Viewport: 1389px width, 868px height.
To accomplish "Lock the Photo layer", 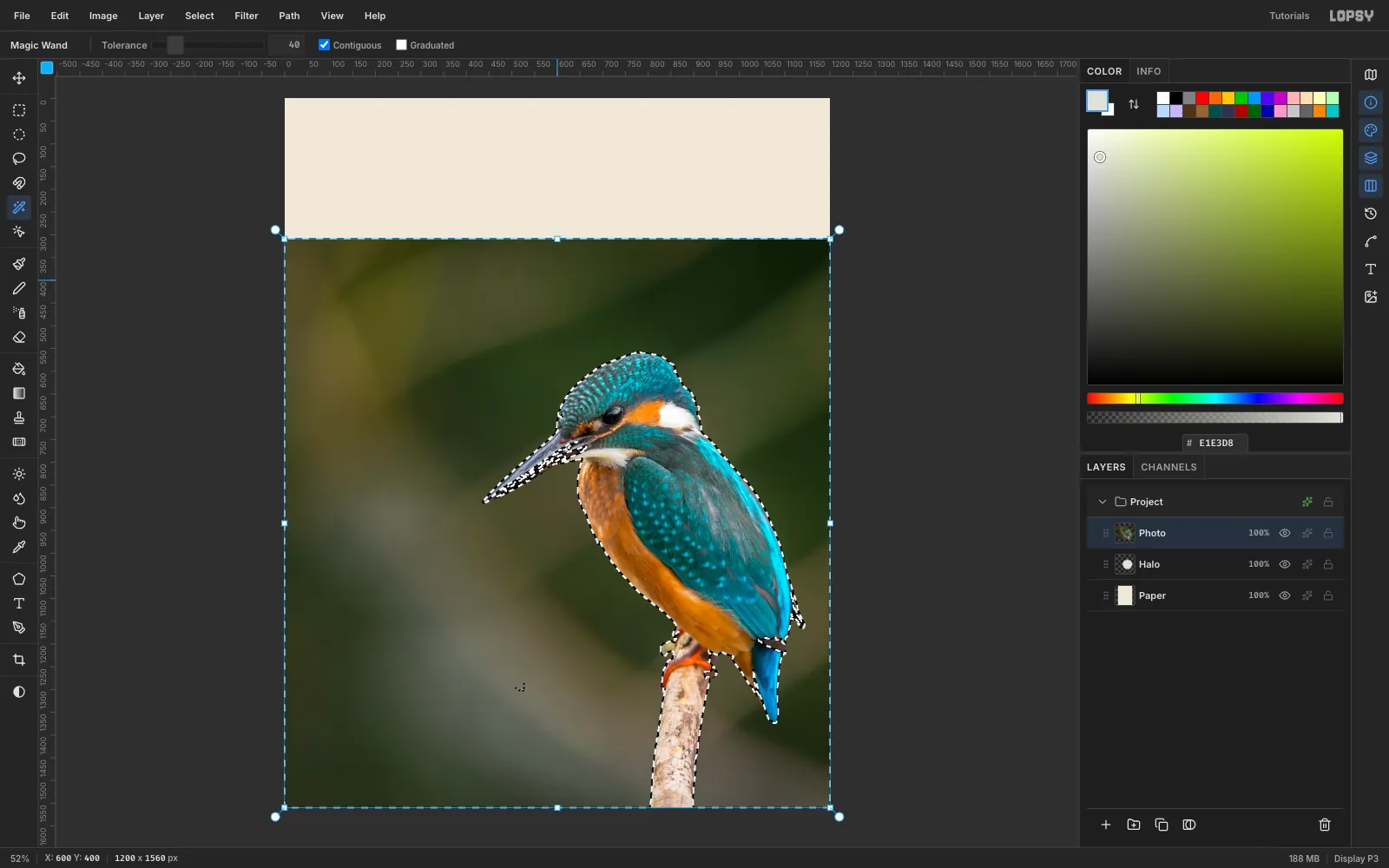I will pyautogui.click(x=1328, y=533).
